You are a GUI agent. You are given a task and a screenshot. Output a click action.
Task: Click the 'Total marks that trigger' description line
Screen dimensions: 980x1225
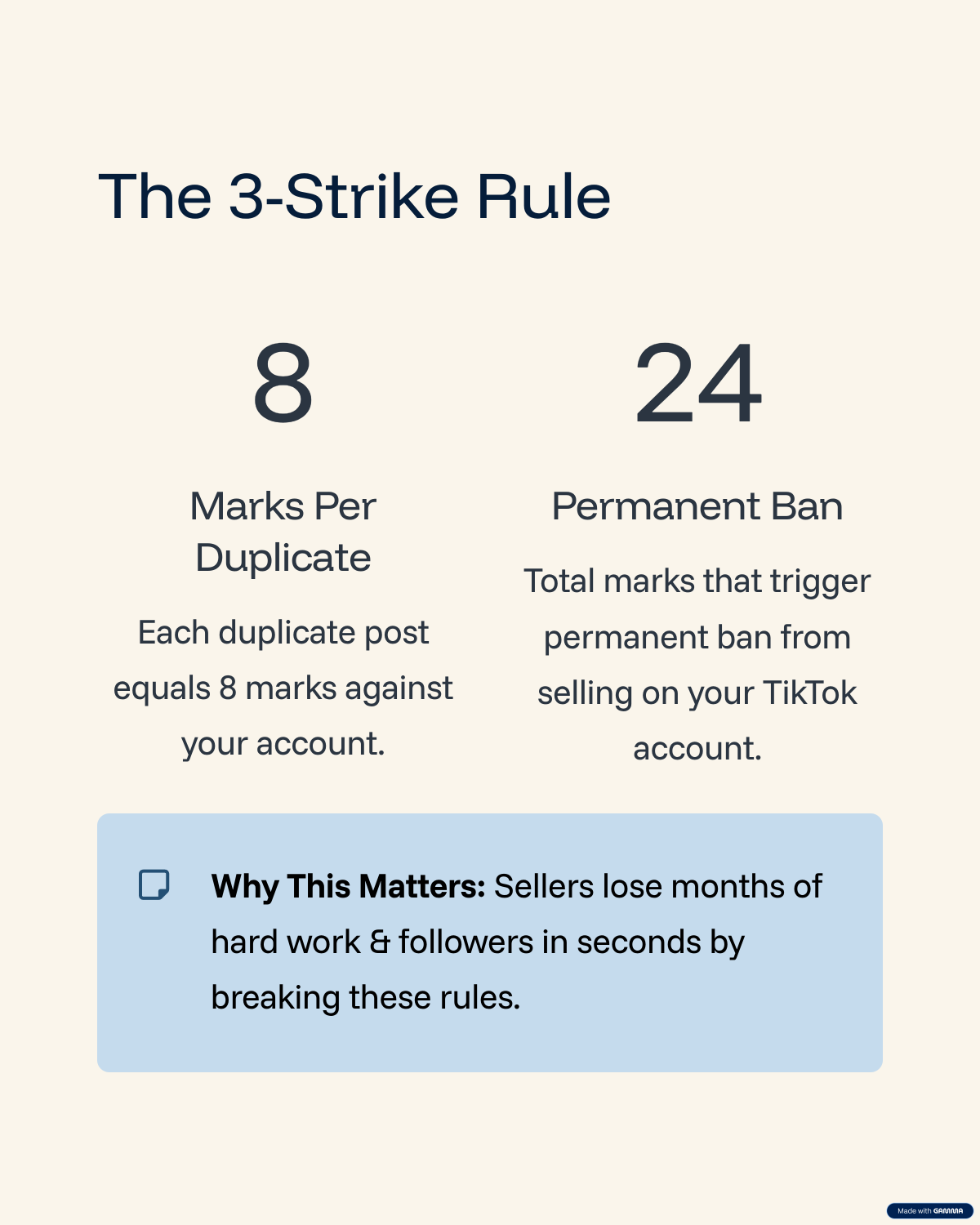[697, 581]
